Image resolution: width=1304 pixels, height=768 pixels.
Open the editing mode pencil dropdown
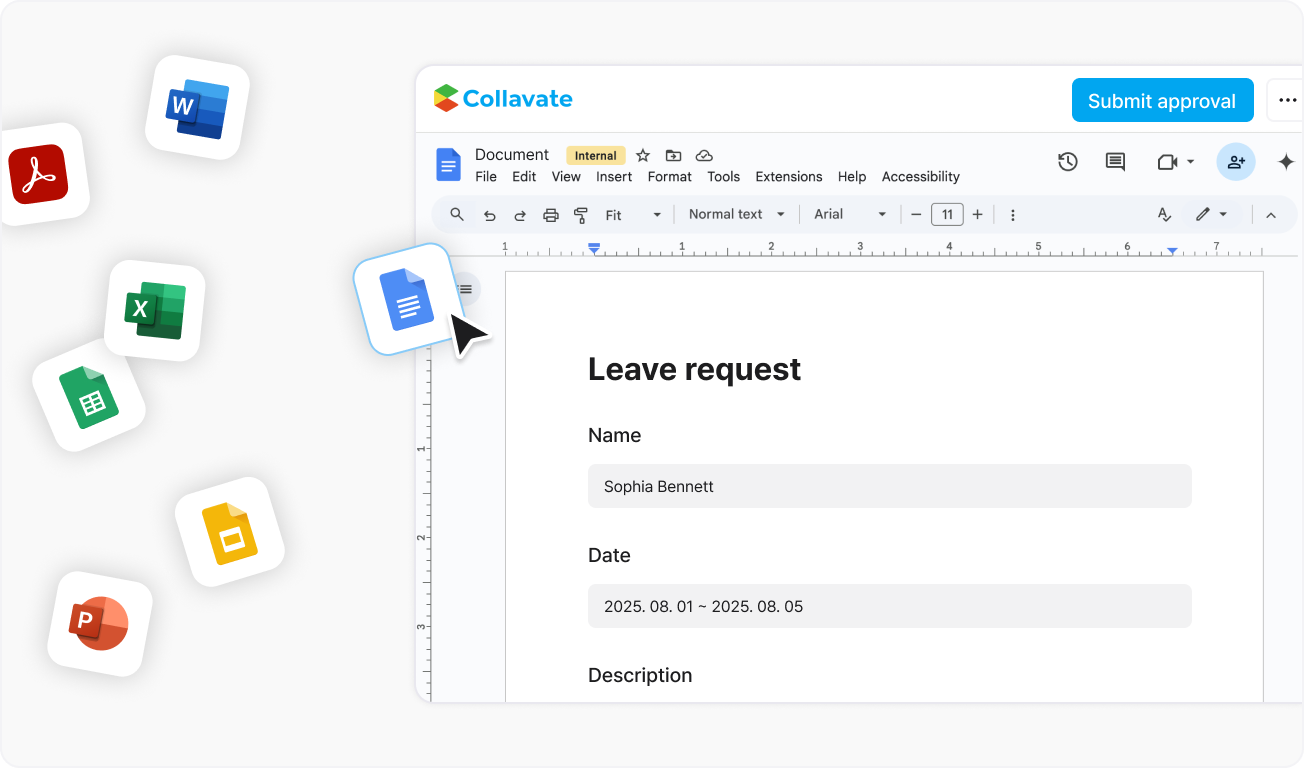tap(1211, 215)
